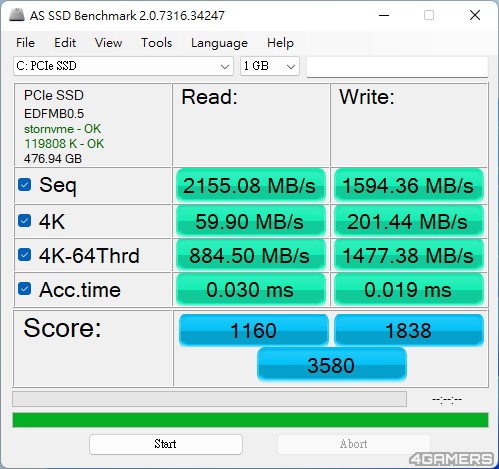Click the empty text field beside size dropdown
This screenshot has width=499, height=469.
point(397,67)
